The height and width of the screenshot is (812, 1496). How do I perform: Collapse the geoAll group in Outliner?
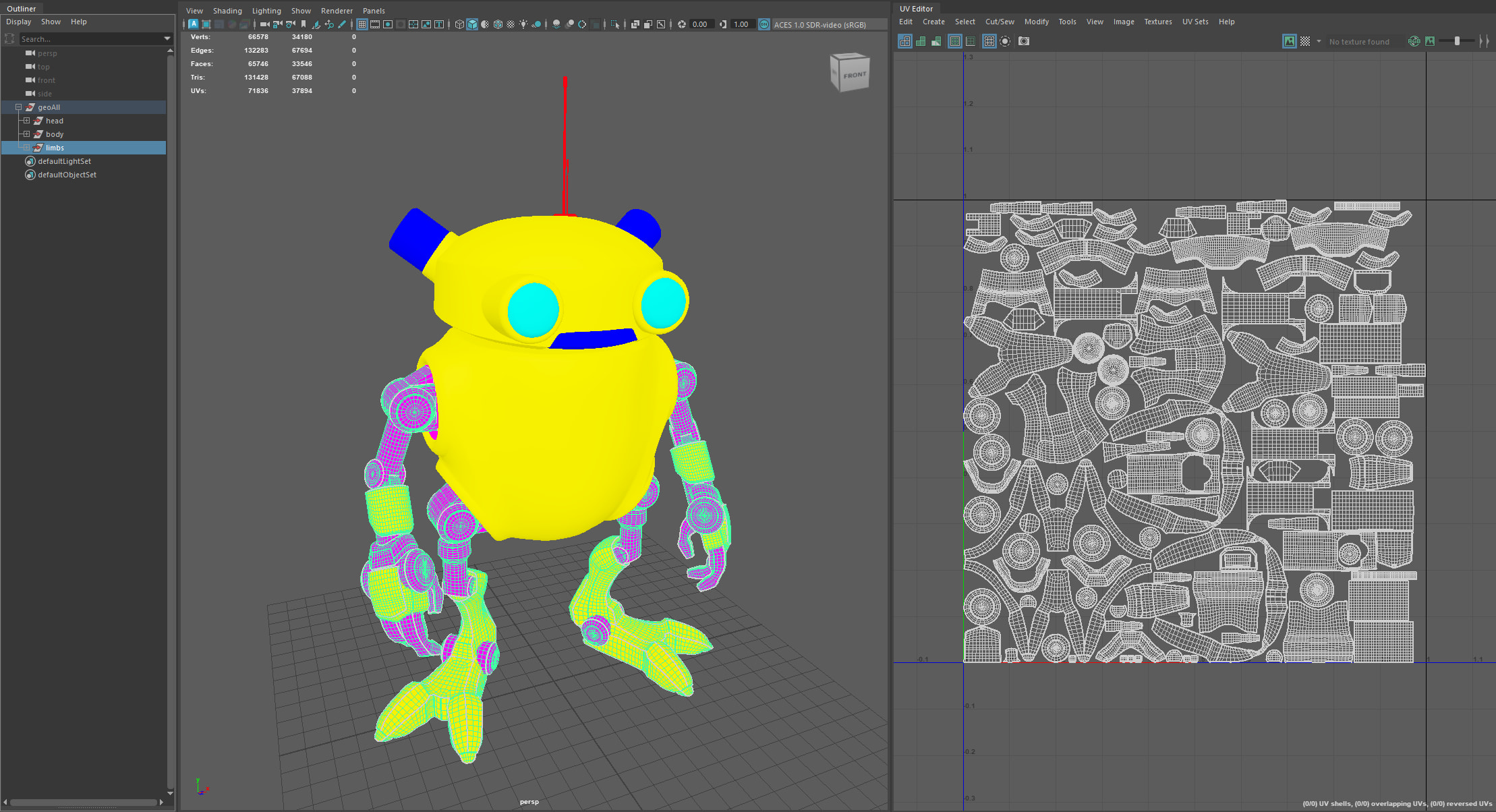point(19,107)
